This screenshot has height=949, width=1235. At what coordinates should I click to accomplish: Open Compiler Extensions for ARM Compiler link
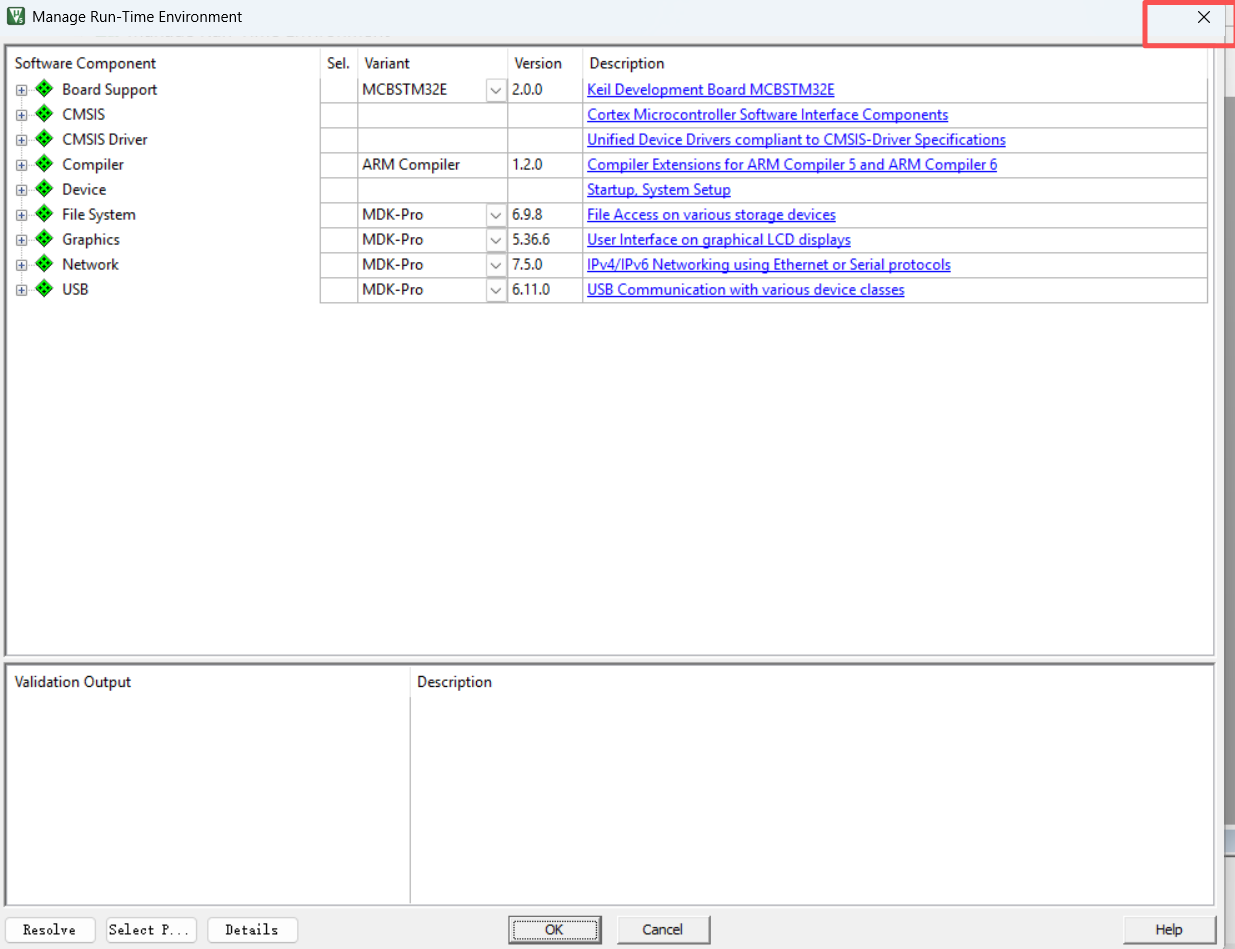point(792,165)
